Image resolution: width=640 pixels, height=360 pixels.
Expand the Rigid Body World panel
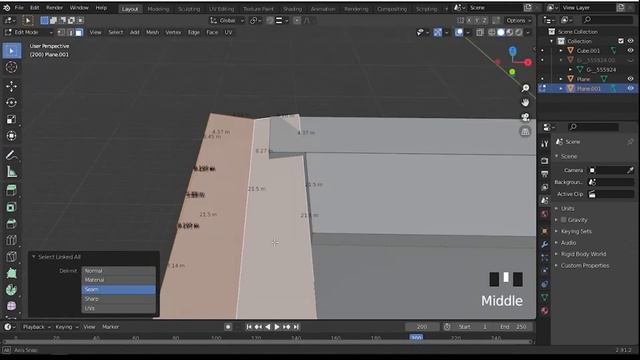click(x=583, y=254)
